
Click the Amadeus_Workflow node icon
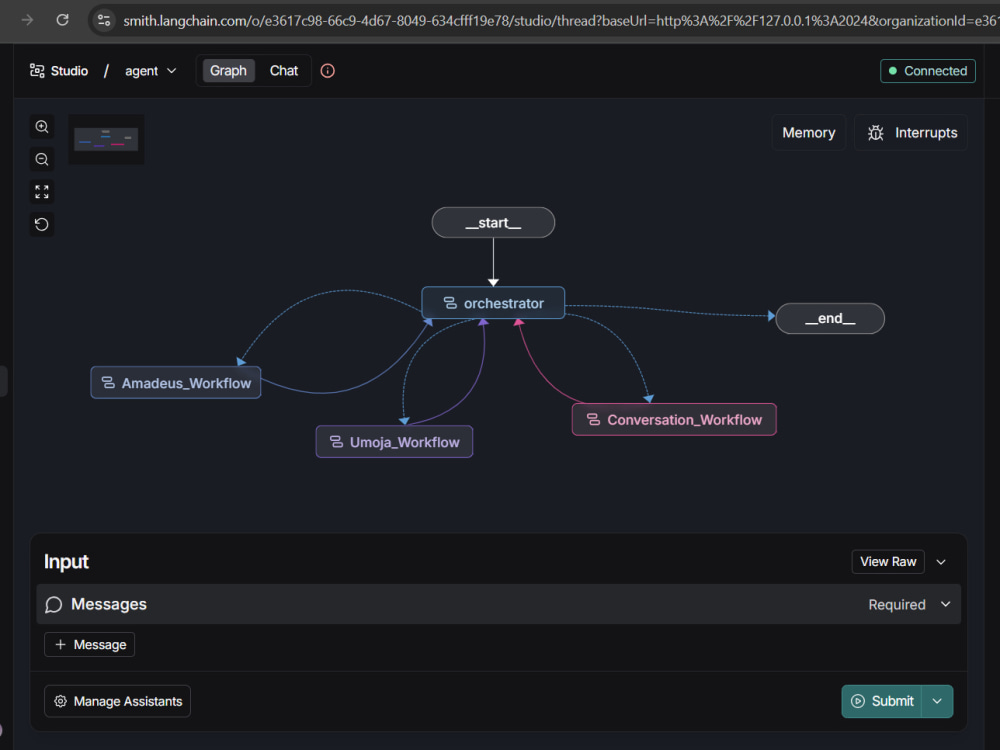108,383
